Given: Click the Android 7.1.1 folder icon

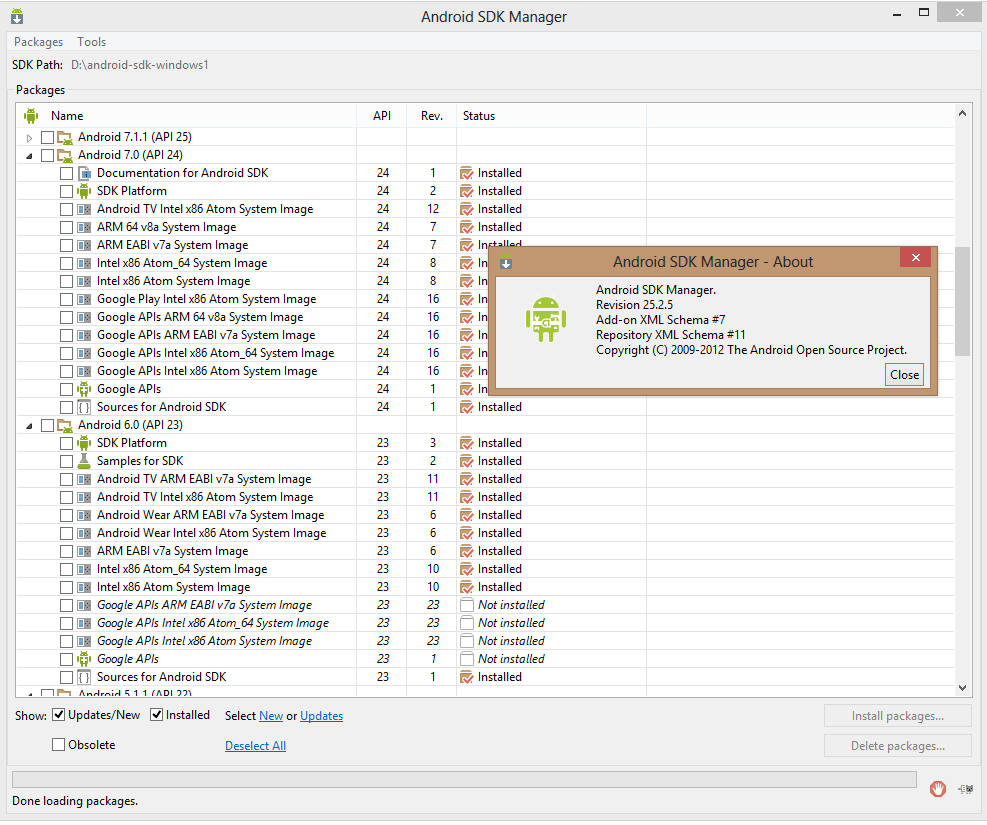Looking at the screenshot, I should [65, 137].
